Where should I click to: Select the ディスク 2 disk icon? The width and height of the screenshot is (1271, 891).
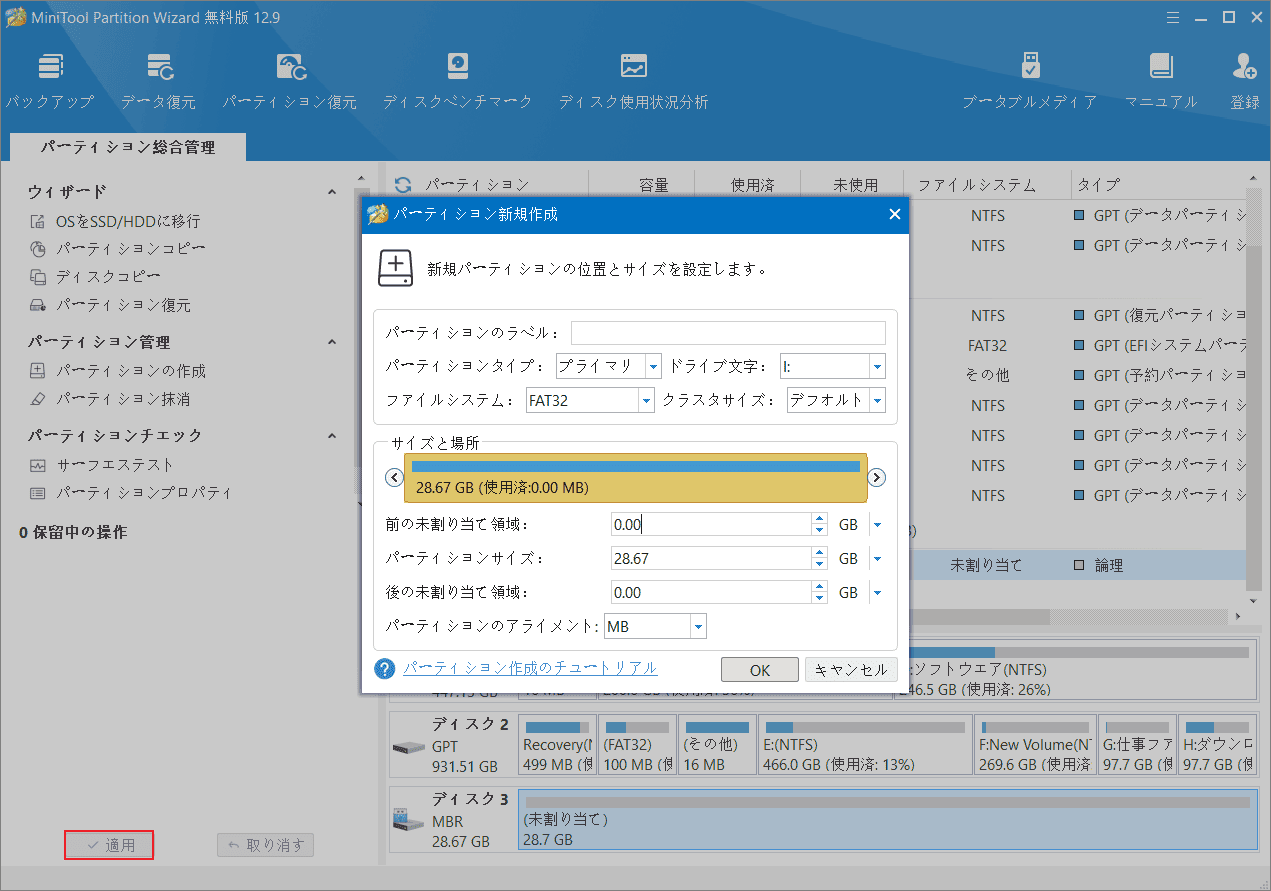pos(408,747)
